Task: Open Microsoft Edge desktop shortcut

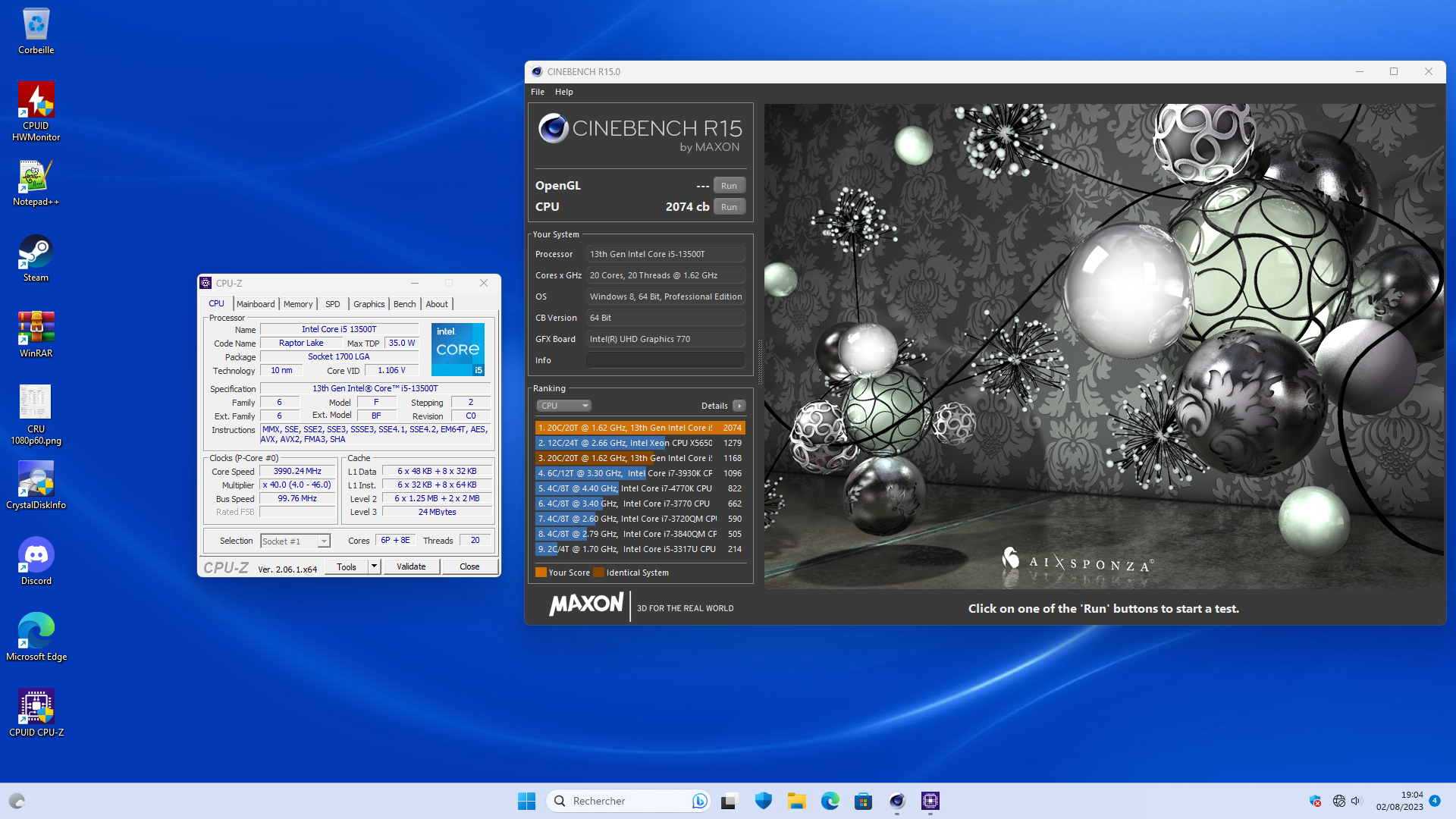Action: pos(36,638)
